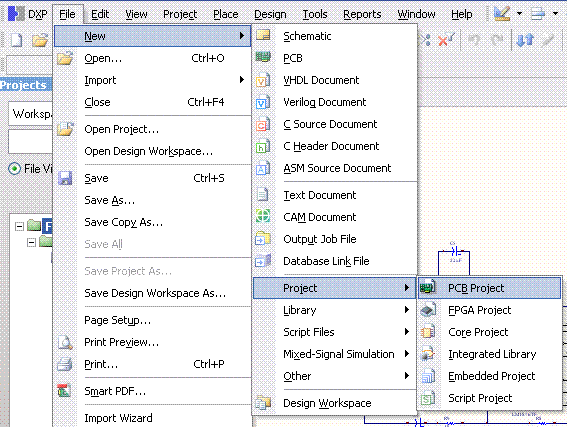Viewport: 576px width, 432px height.
Task: Open the Mixed-Signal Simulation submenu
Action: click(x=335, y=354)
